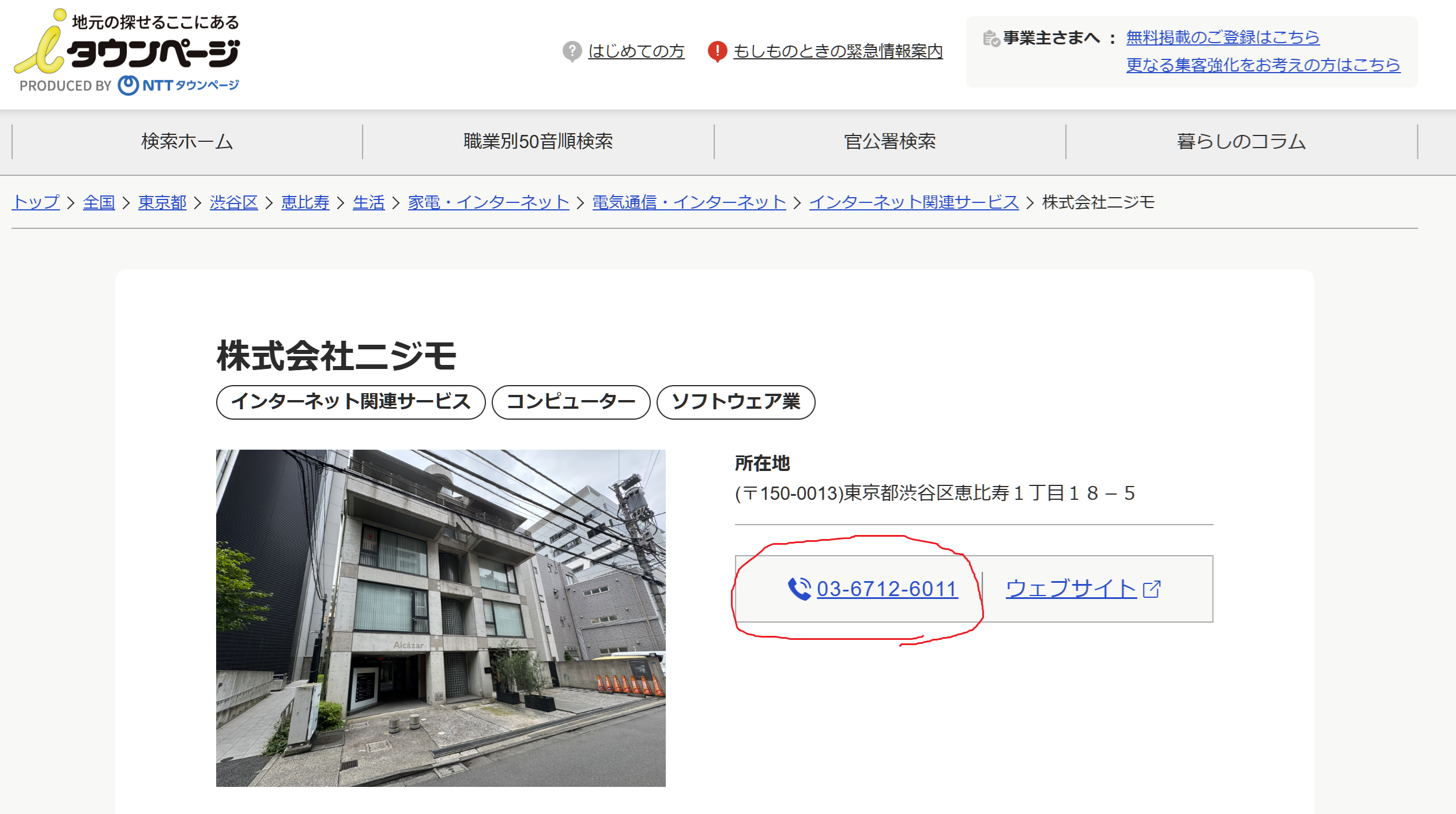The height and width of the screenshot is (814, 1456).
Task: Open the 職業別50音順検索 tab
Action: pyautogui.click(x=538, y=141)
